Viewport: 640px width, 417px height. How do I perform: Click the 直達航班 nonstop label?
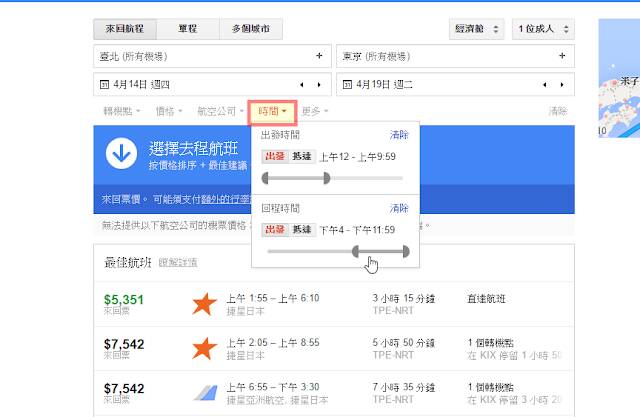[486, 299]
